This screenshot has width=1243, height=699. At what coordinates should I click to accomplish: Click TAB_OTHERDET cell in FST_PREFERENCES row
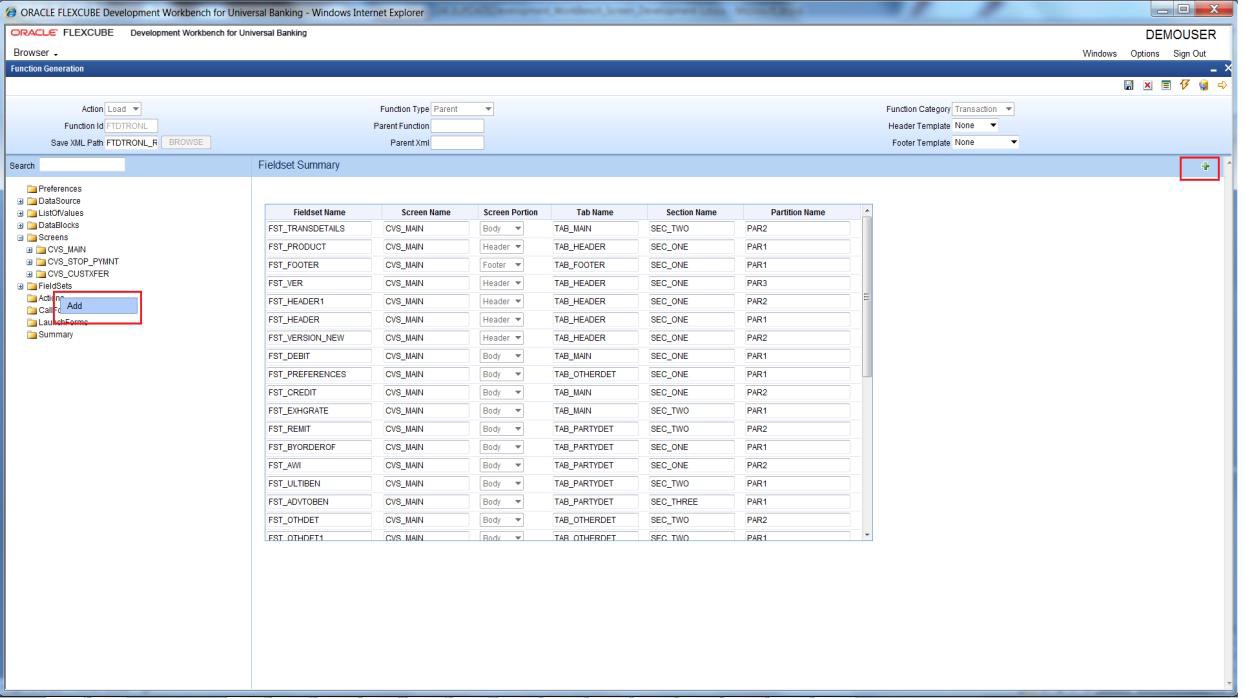pyautogui.click(x=595, y=373)
